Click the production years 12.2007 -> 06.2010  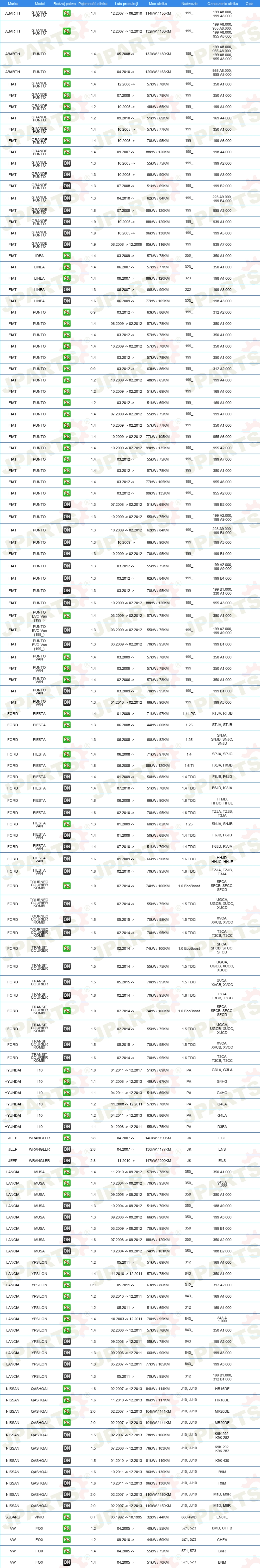click(x=126, y=13)
